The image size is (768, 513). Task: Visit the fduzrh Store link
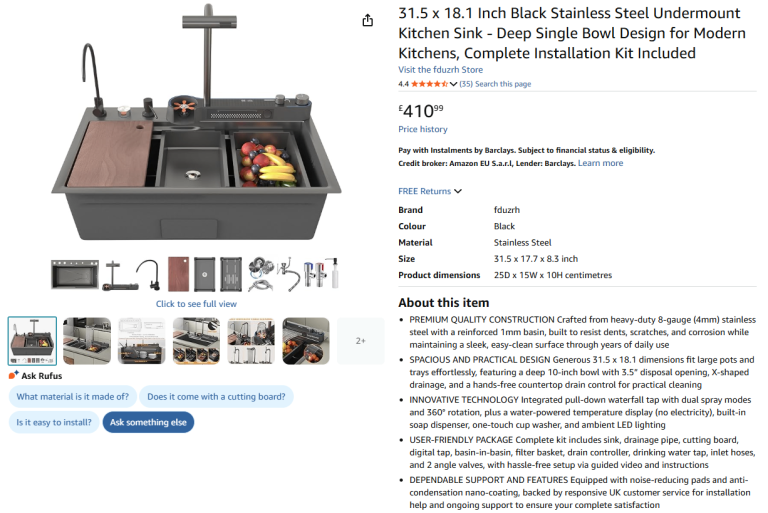[440, 70]
